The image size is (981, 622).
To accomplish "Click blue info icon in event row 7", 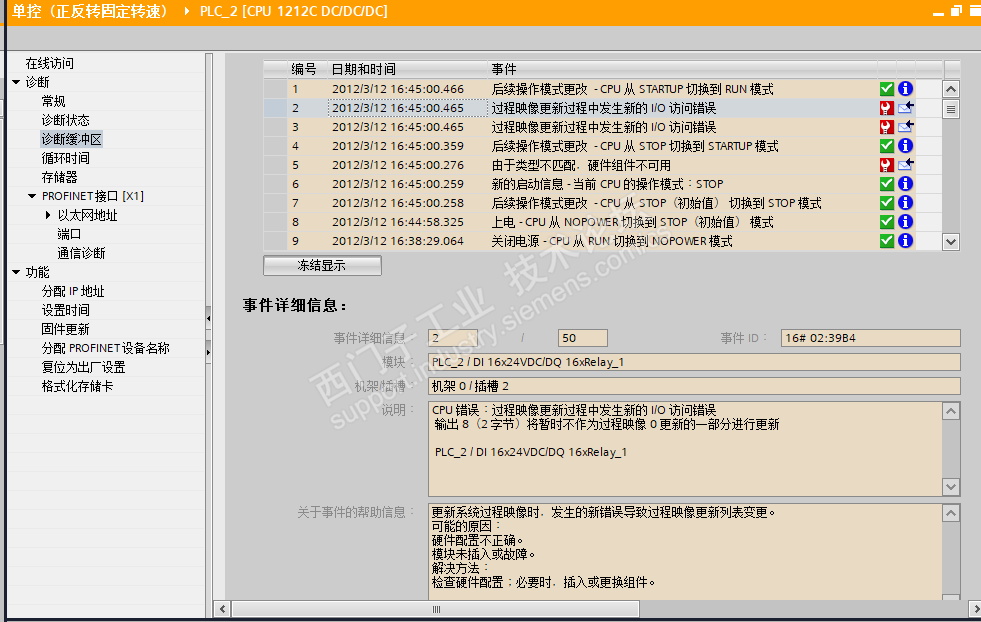I will pyautogui.click(x=905, y=203).
